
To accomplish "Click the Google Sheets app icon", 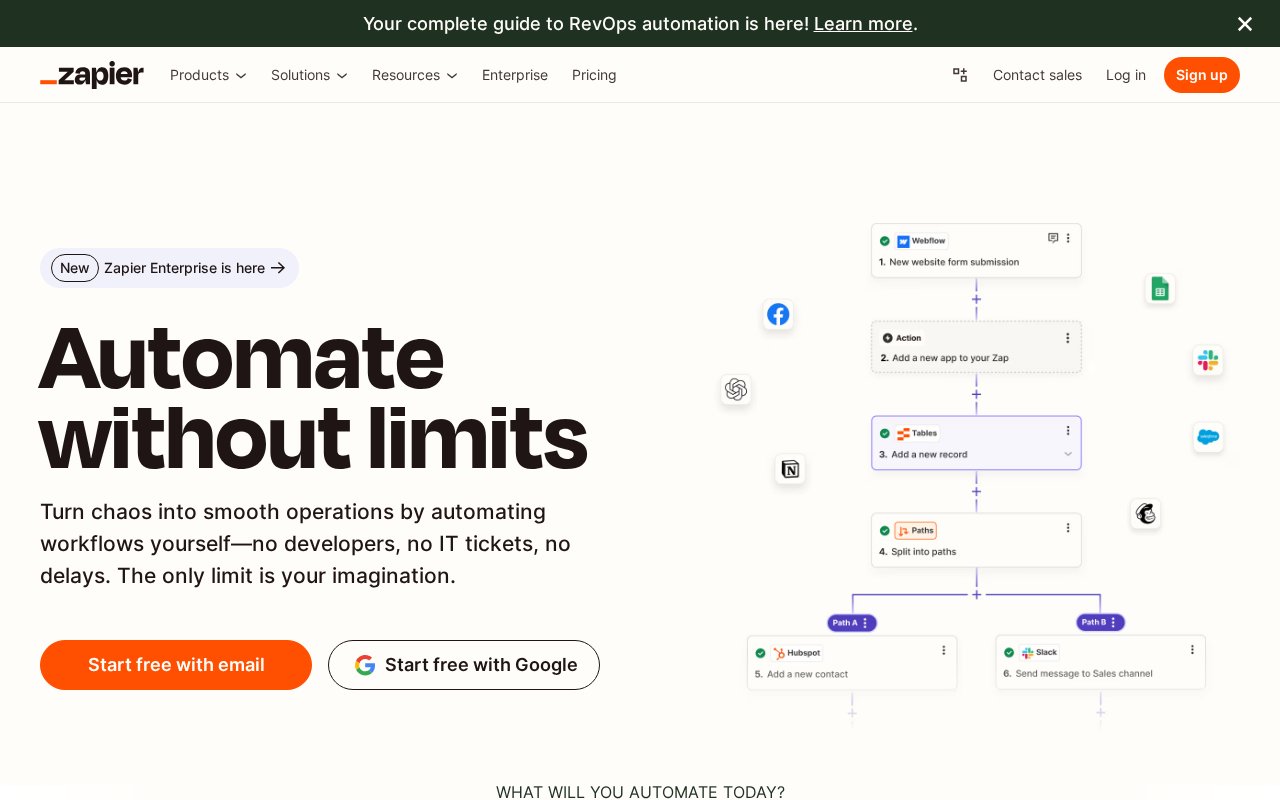I will coord(1160,289).
